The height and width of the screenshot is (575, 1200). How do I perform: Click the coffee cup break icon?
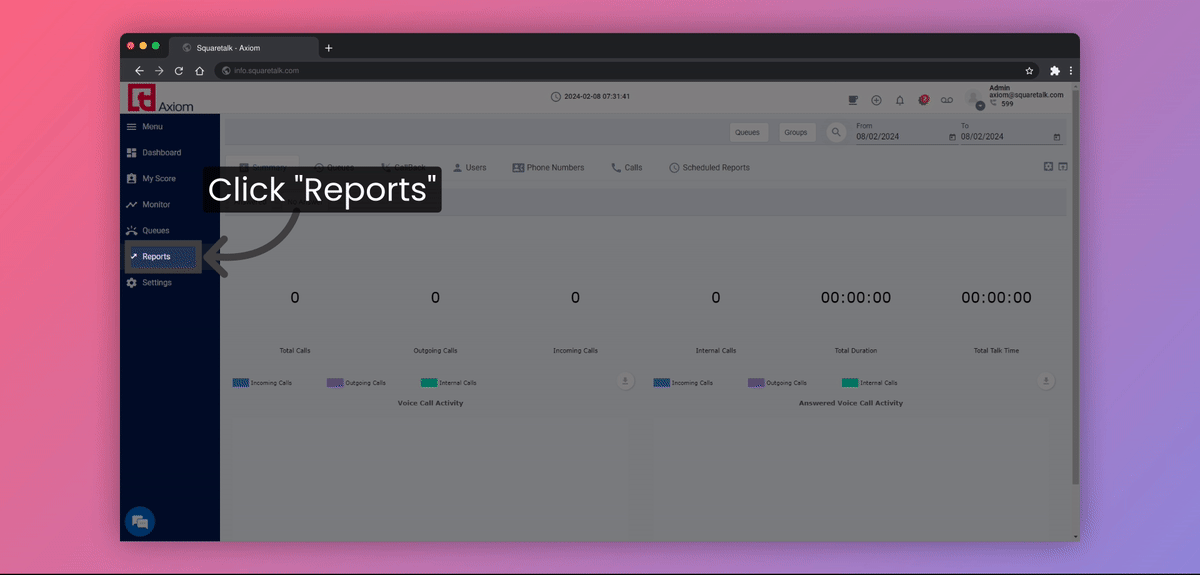853,100
